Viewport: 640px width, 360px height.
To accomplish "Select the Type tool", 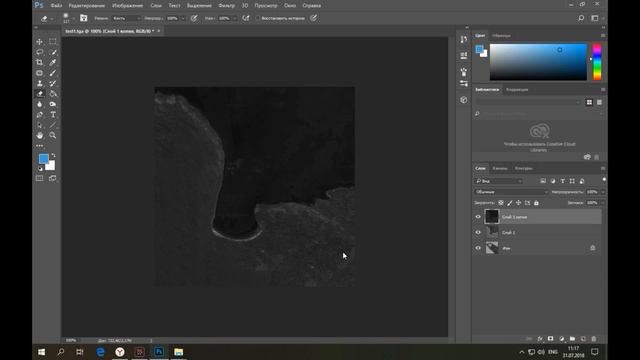I will (x=53, y=115).
